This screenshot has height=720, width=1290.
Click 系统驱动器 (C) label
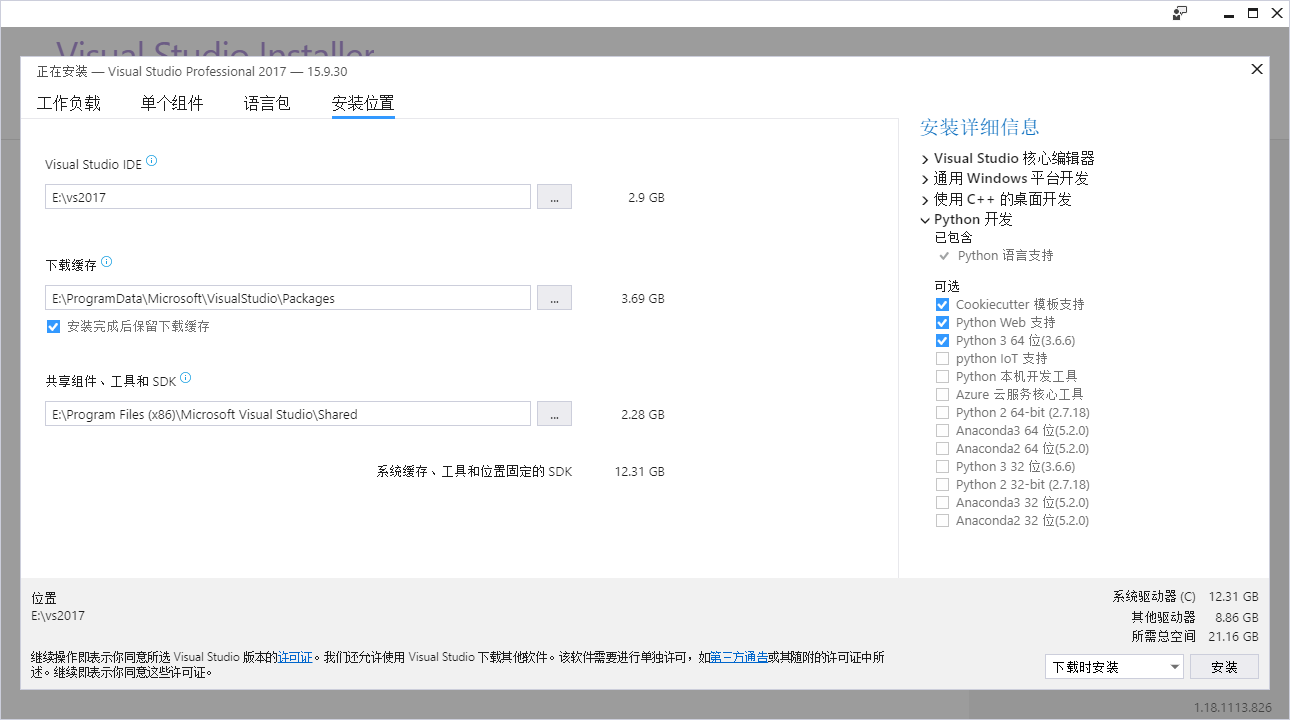pos(1154,597)
